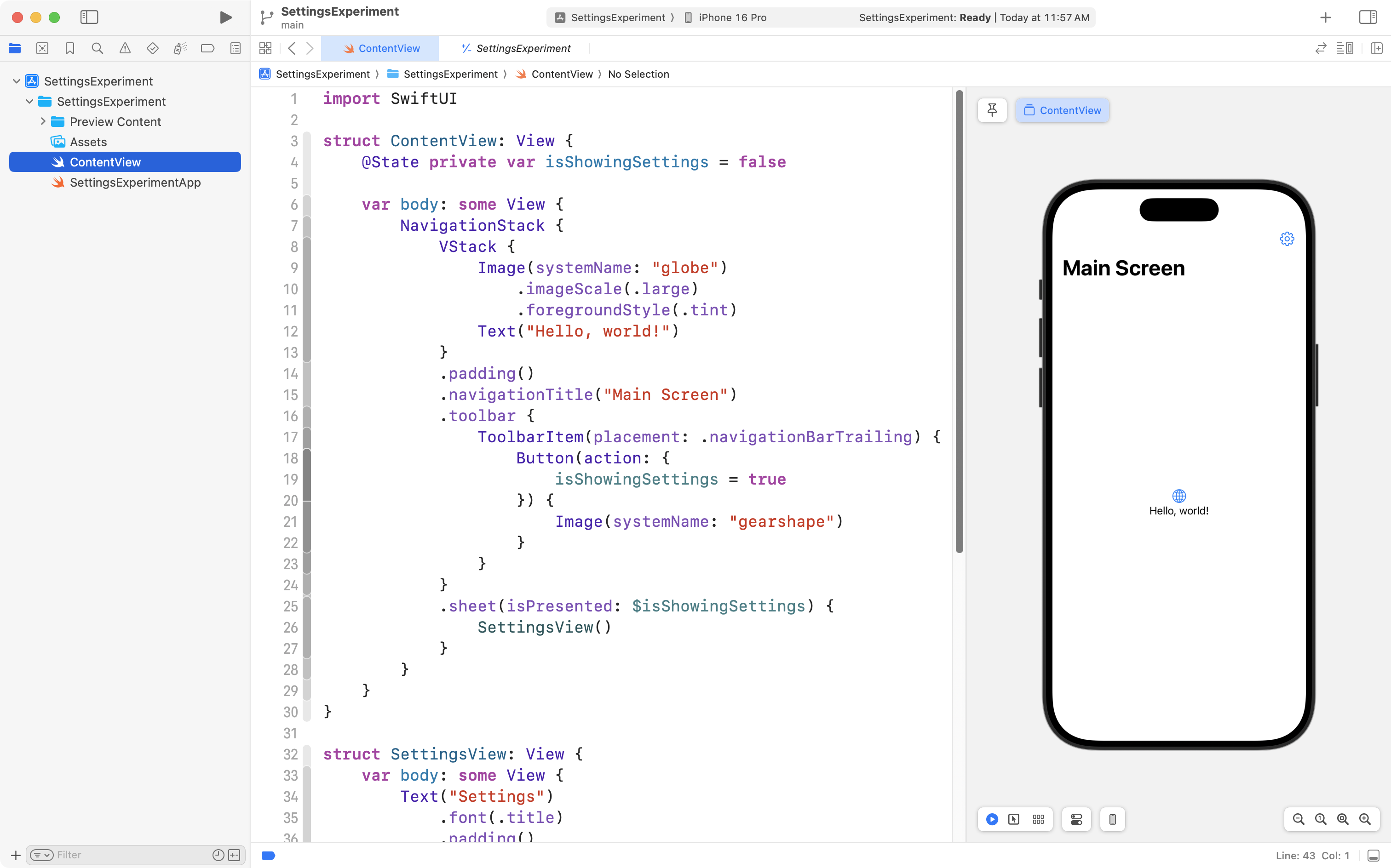Expand the Preview Content folder

coord(43,122)
